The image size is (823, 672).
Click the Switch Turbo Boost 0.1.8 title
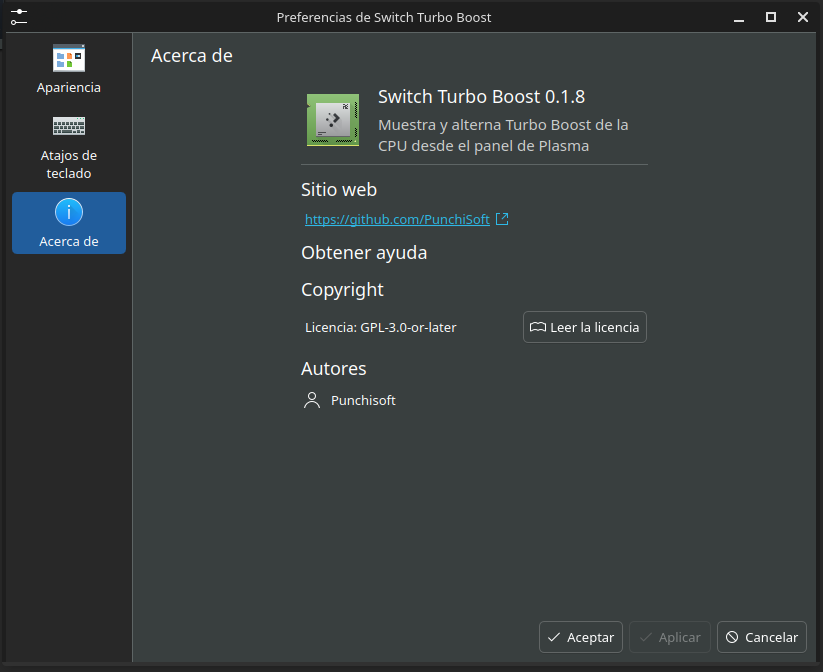[481, 97]
